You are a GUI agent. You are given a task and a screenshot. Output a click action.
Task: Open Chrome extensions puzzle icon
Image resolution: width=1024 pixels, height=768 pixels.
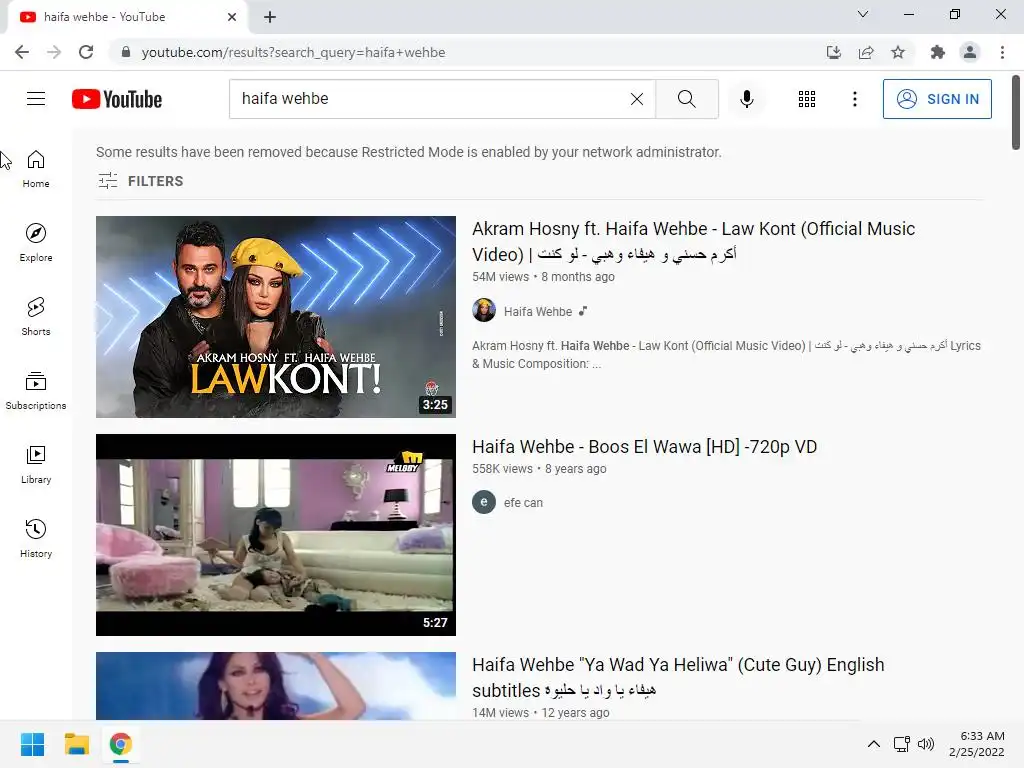coord(938,52)
